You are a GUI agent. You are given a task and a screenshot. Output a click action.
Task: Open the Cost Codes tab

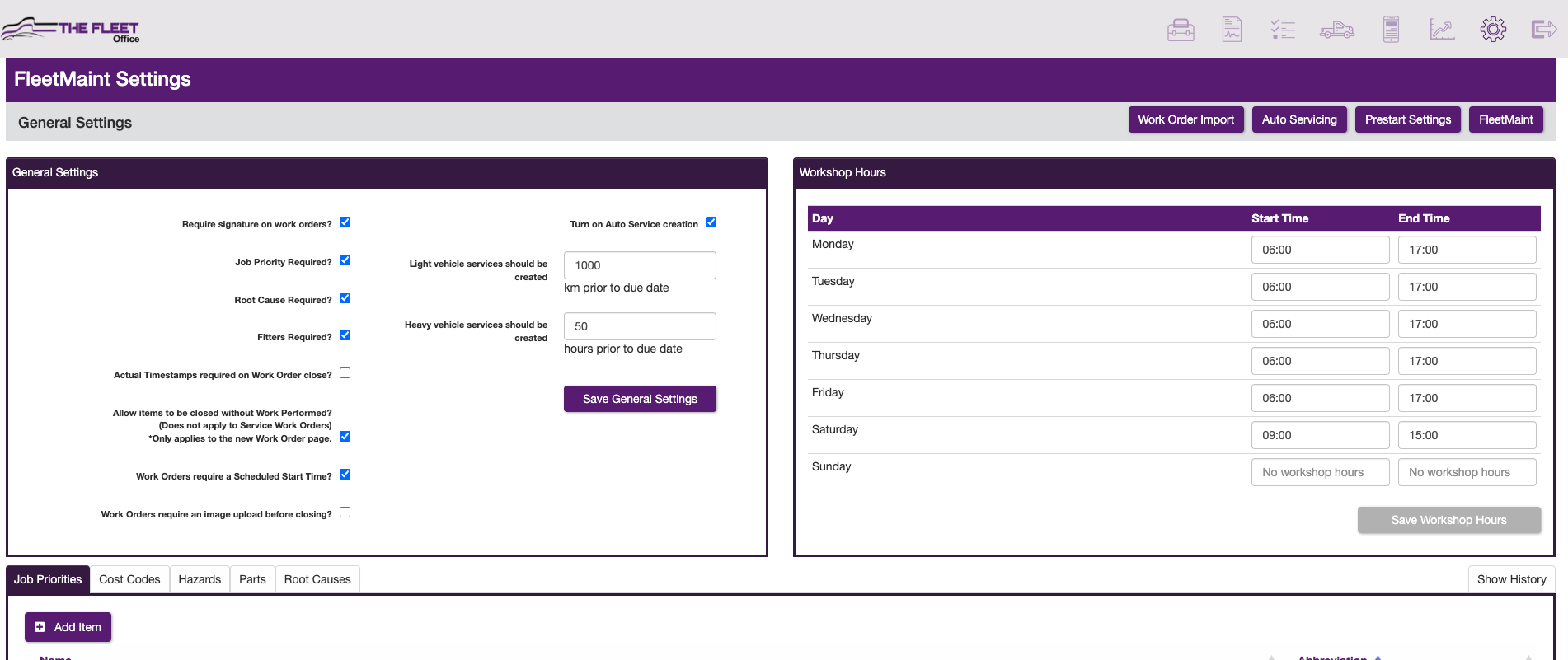[129, 579]
